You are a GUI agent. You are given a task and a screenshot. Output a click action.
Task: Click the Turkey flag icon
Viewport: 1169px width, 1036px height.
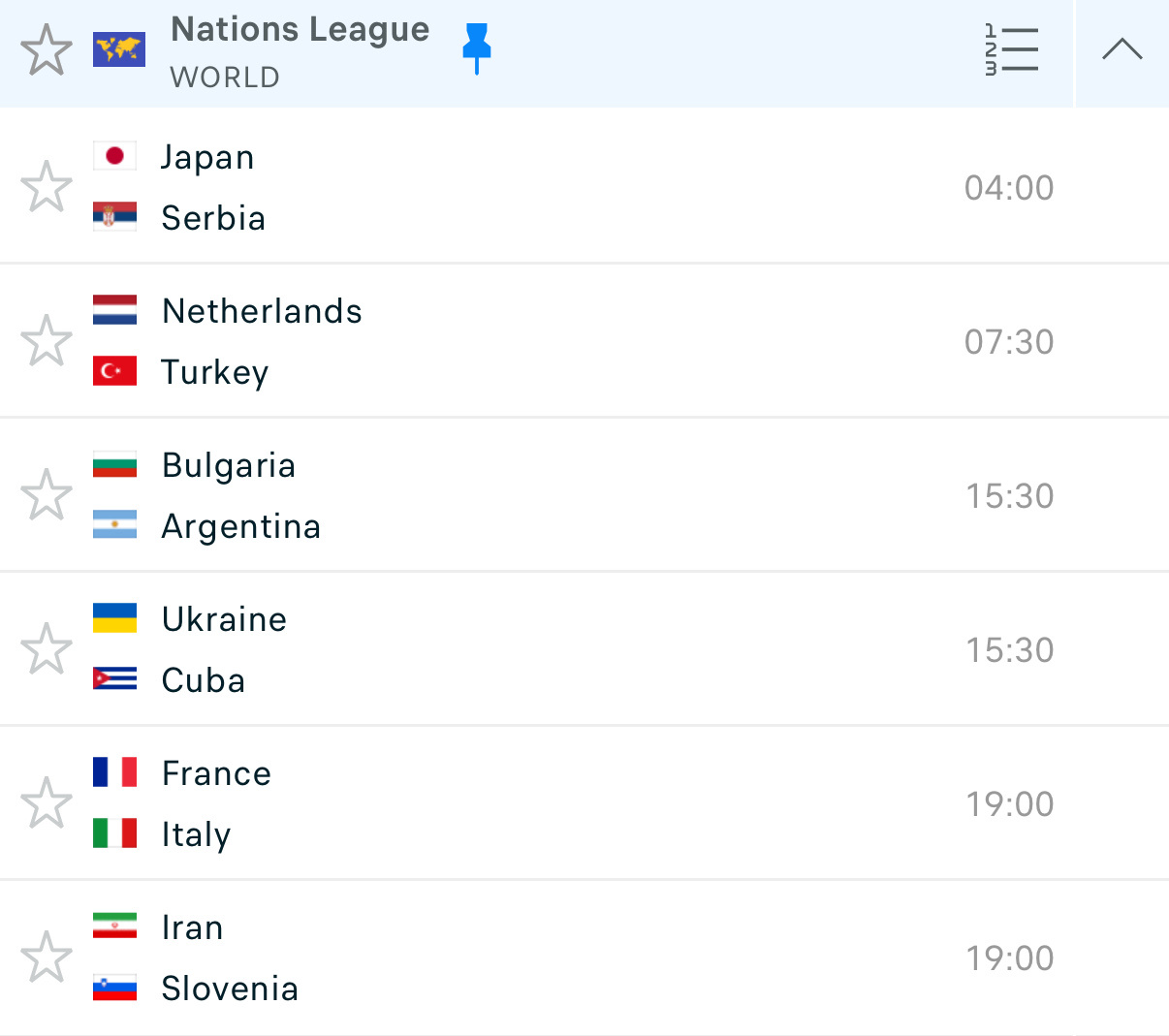114,371
